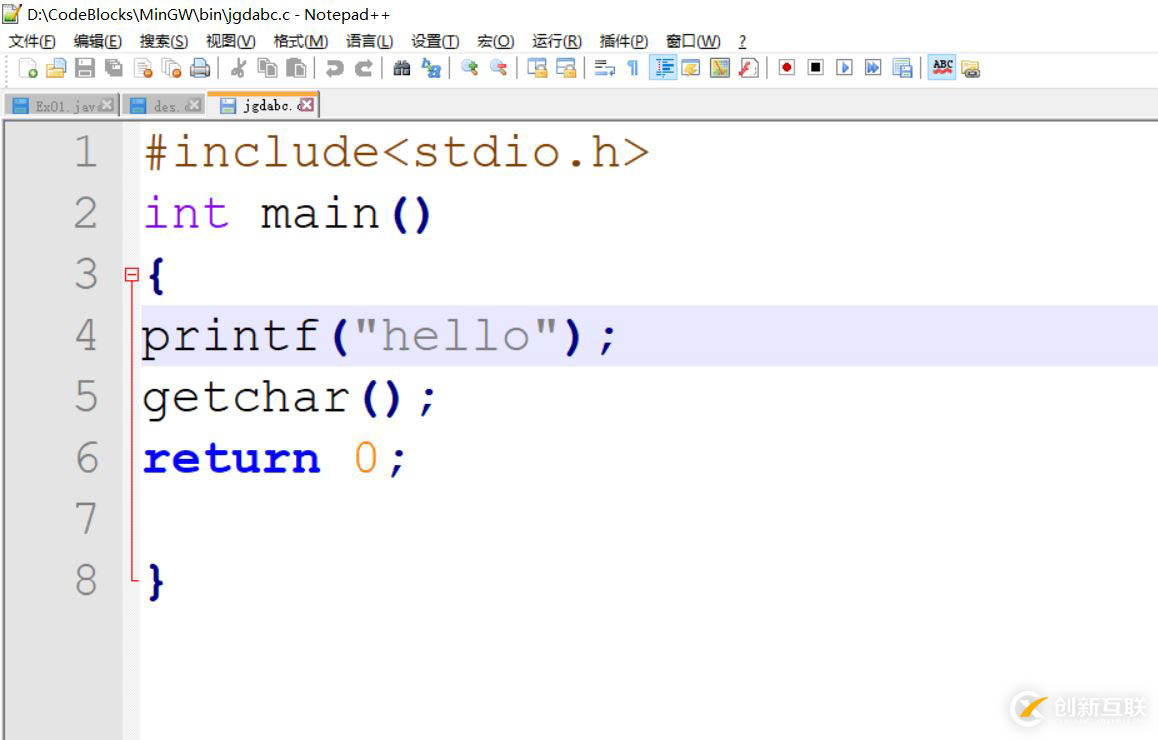Toggle the indent guide toolbar button

coord(663,69)
